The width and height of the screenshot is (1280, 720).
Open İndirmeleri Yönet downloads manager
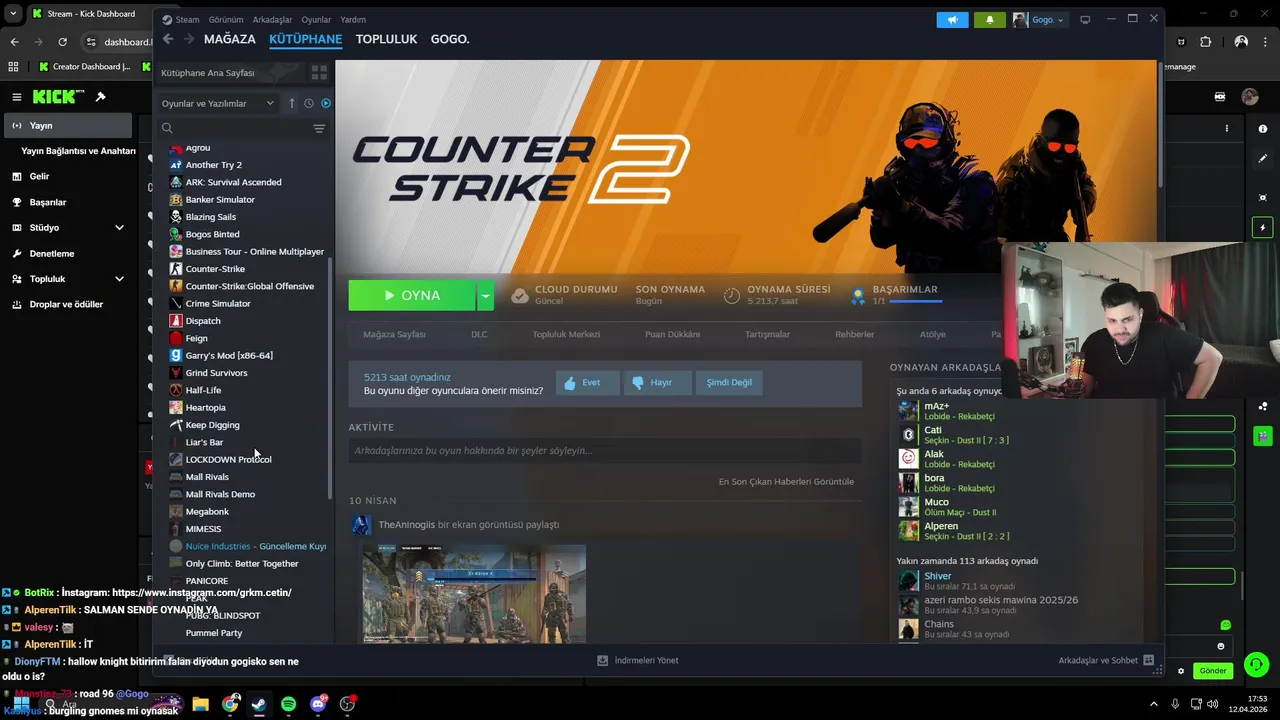pyautogui.click(x=637, y=660)
